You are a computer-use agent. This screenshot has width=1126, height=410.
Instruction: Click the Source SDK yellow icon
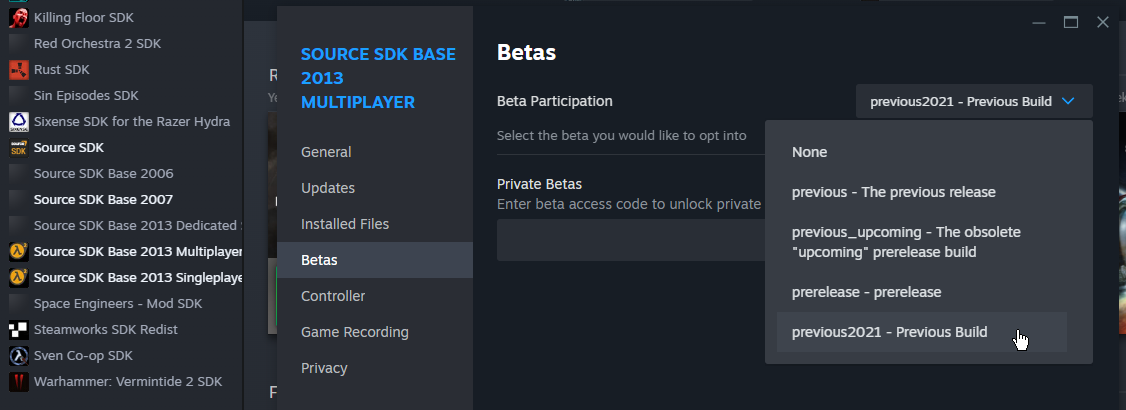pos(19,147)
